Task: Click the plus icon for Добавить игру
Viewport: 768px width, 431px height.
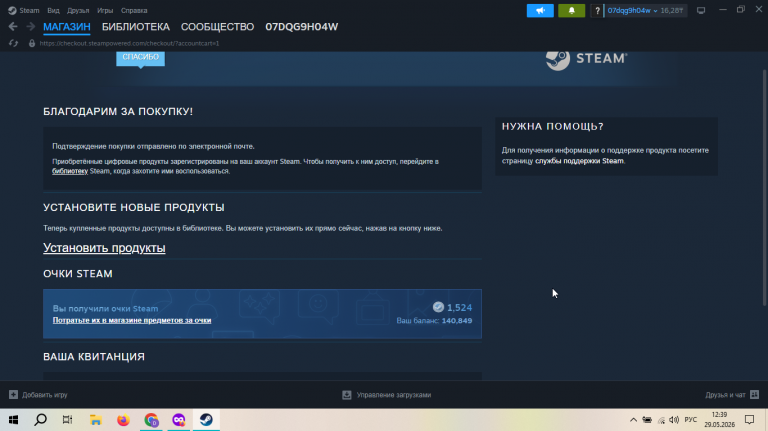Action: 13,395
